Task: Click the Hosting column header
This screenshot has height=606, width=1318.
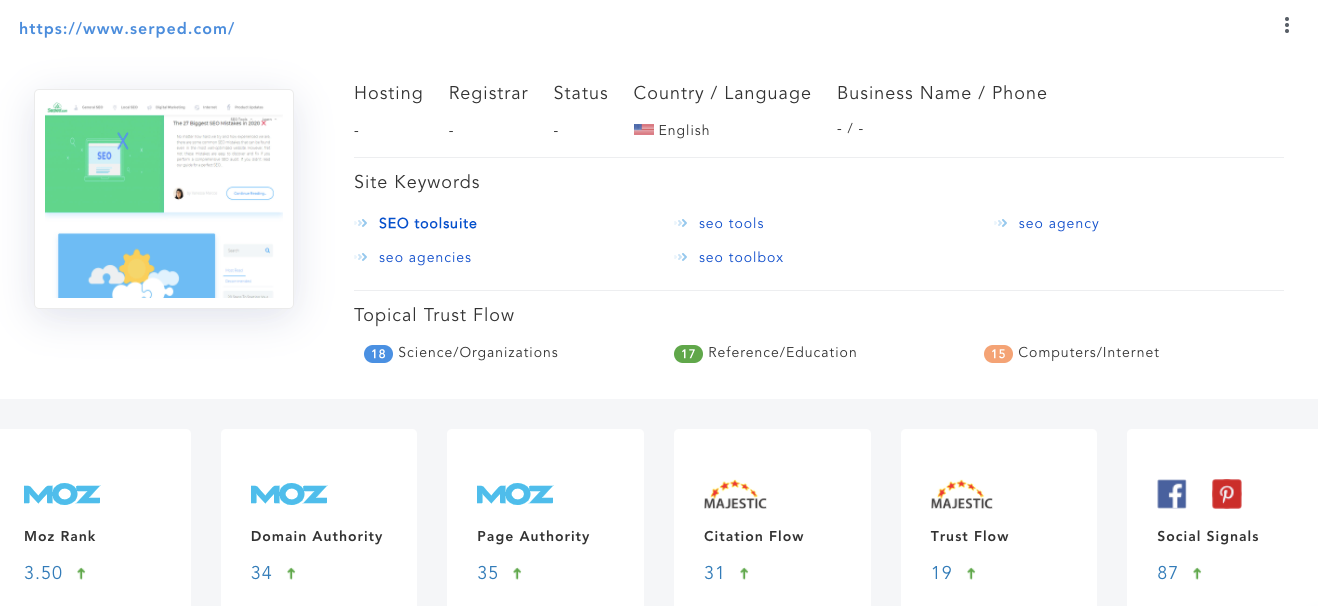Action: 388,94
